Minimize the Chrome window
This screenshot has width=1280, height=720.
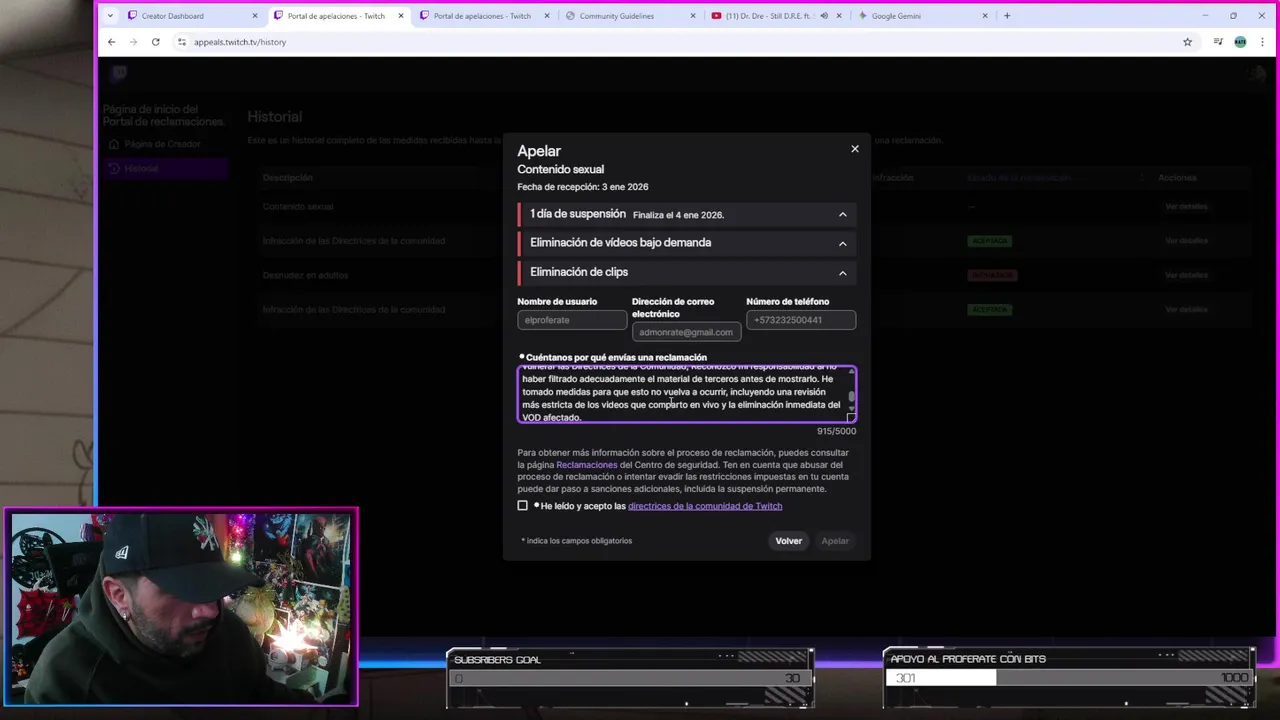tap(1206, 16)
